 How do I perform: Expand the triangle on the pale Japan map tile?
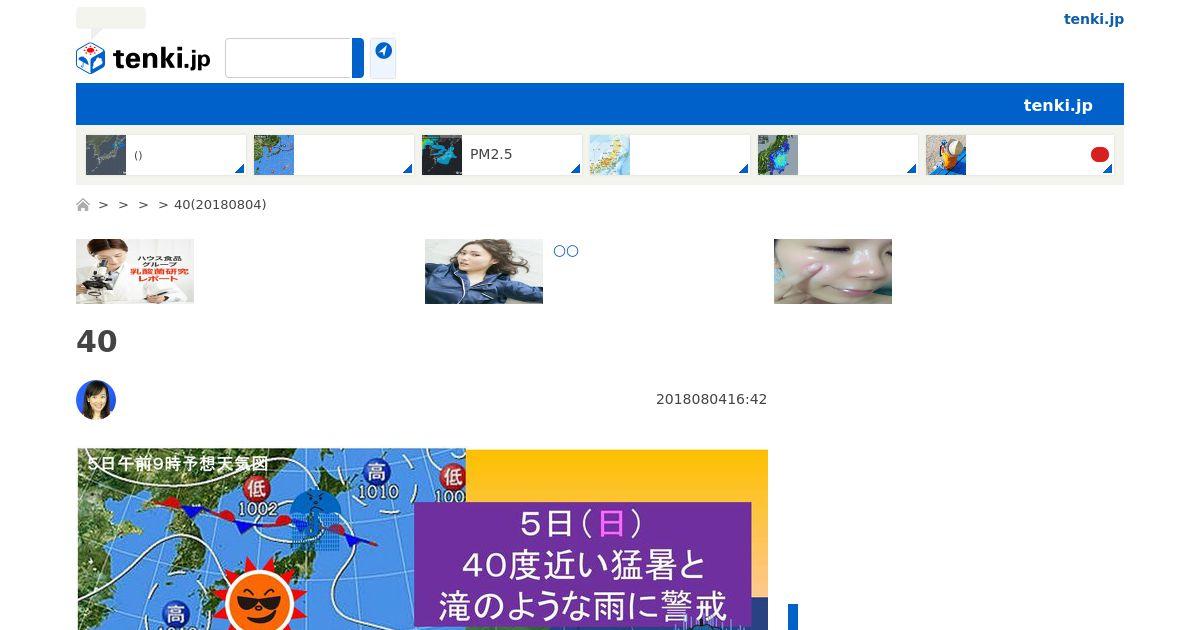tap(744, 169)
